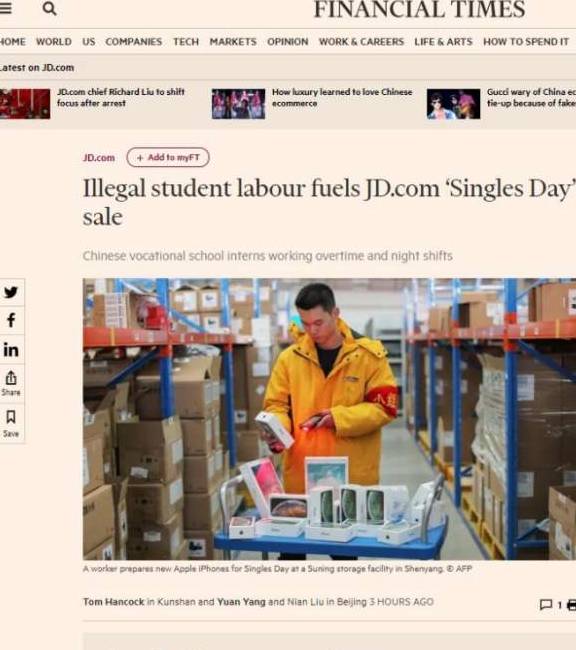
Task: Open comments speech bubble icon
Action: pos(546,605)
